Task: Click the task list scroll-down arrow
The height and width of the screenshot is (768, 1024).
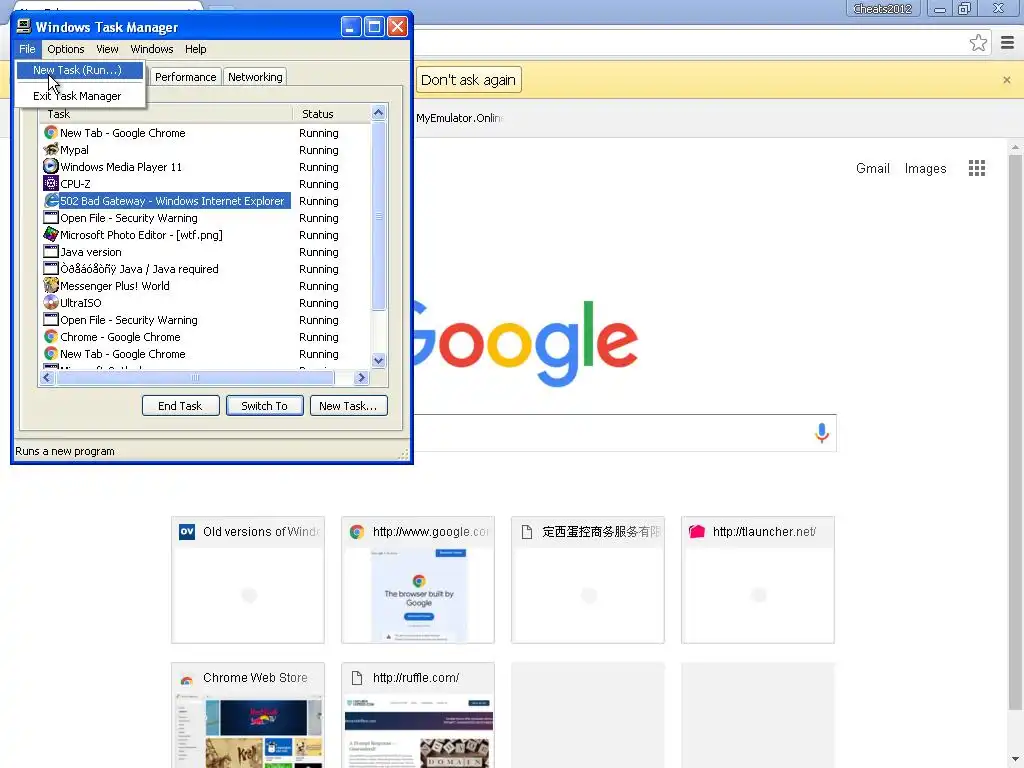Action: 379,360
